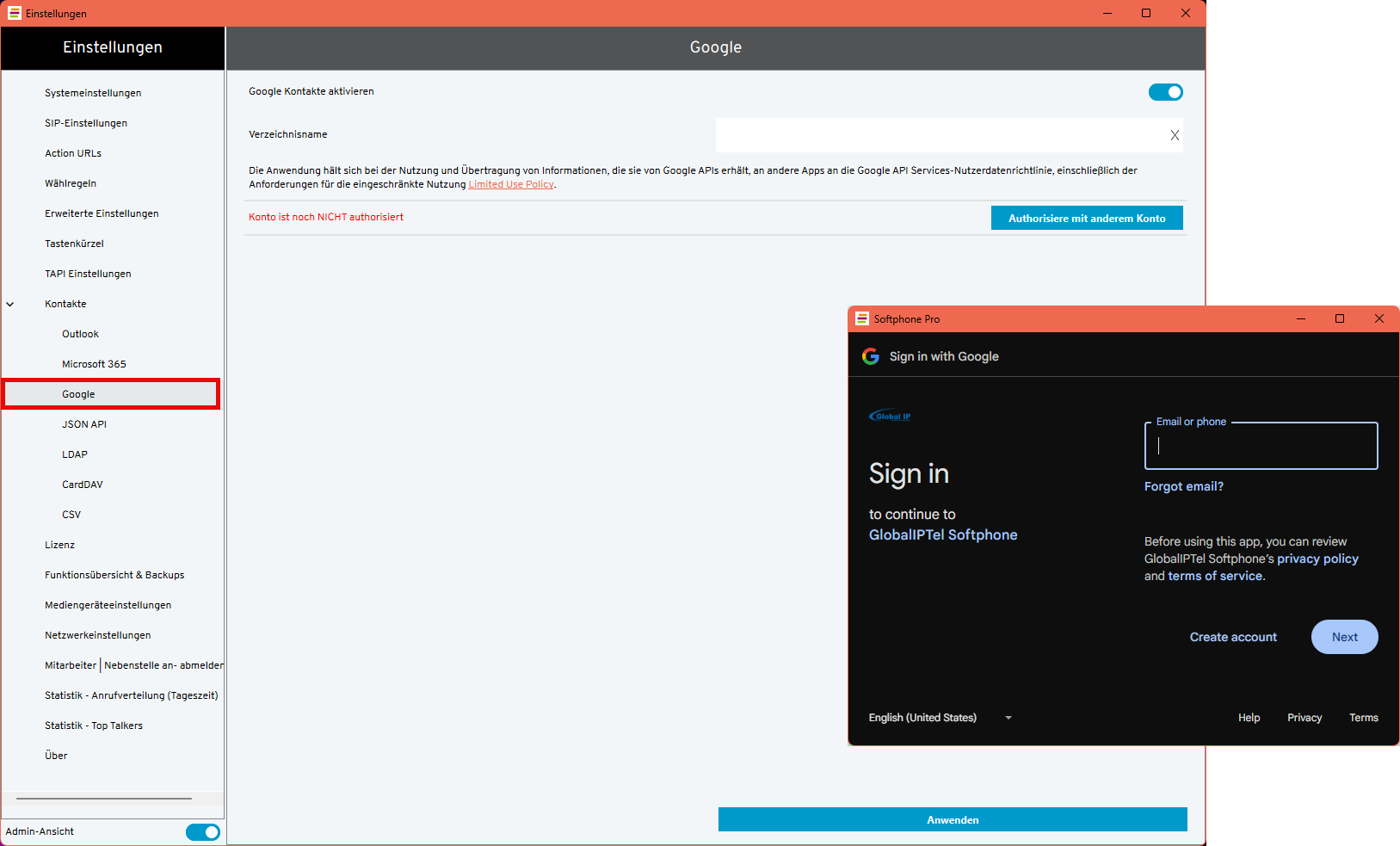The height and width of the screenshot is (846, 1400).
Task: Clear the Verzeichnisname field with X icon
Action: pyautogui.click(x=1175, y=135)
